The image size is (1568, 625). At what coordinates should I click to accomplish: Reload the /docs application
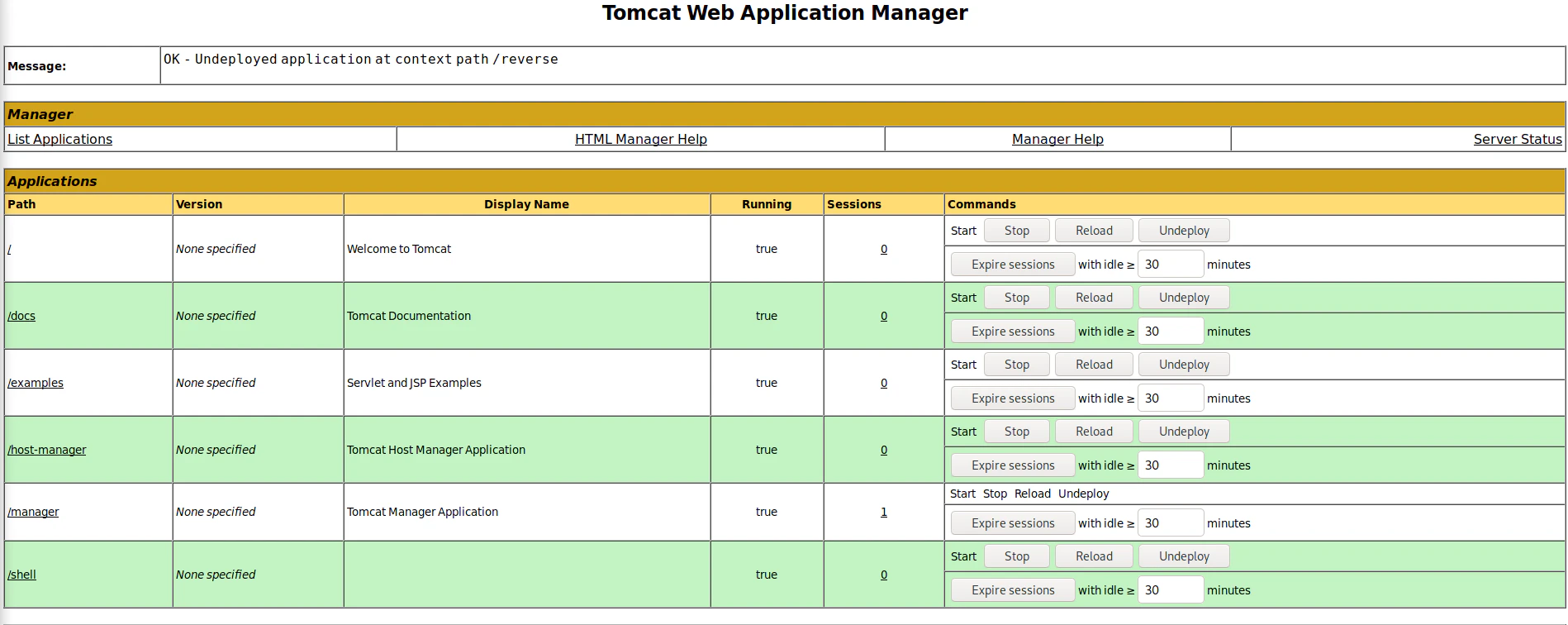coord(1094,298)
